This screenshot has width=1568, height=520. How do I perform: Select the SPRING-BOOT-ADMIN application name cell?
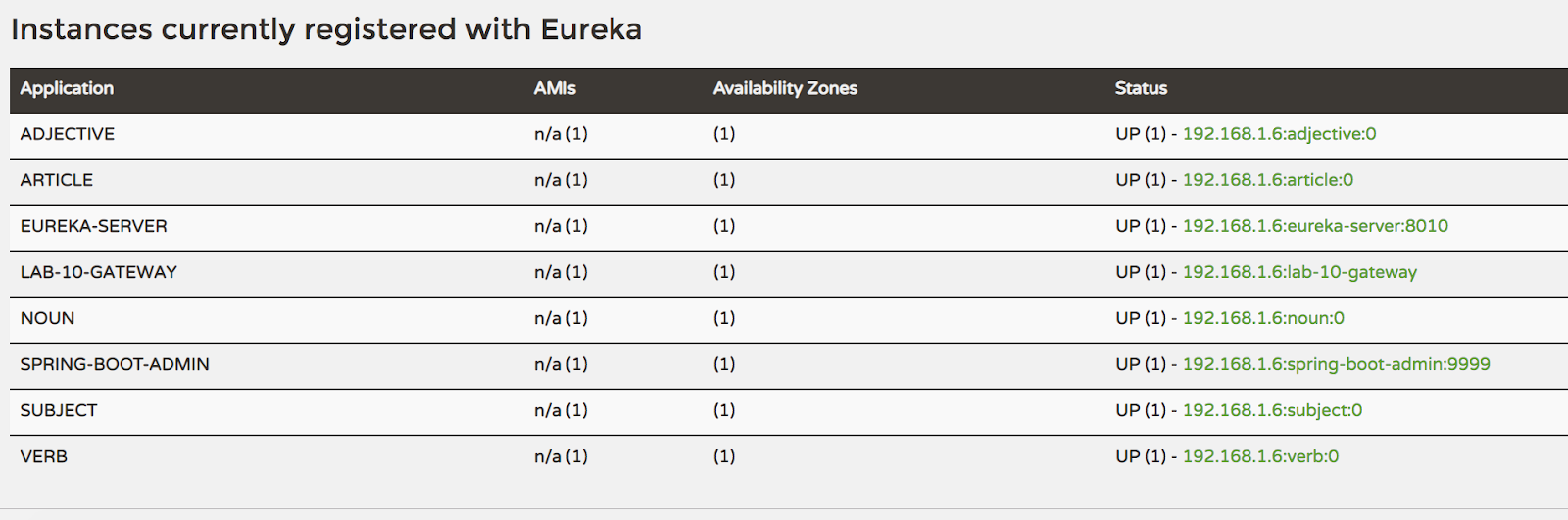tap(115, 364)
